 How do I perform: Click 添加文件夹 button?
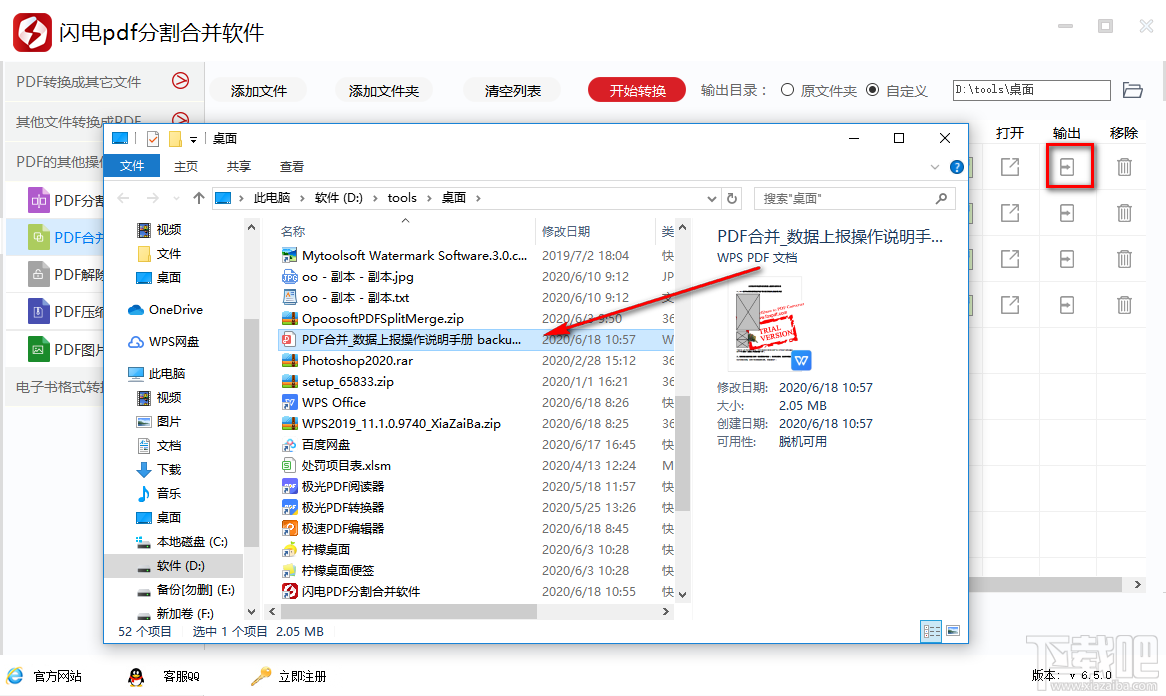[384, 91]
